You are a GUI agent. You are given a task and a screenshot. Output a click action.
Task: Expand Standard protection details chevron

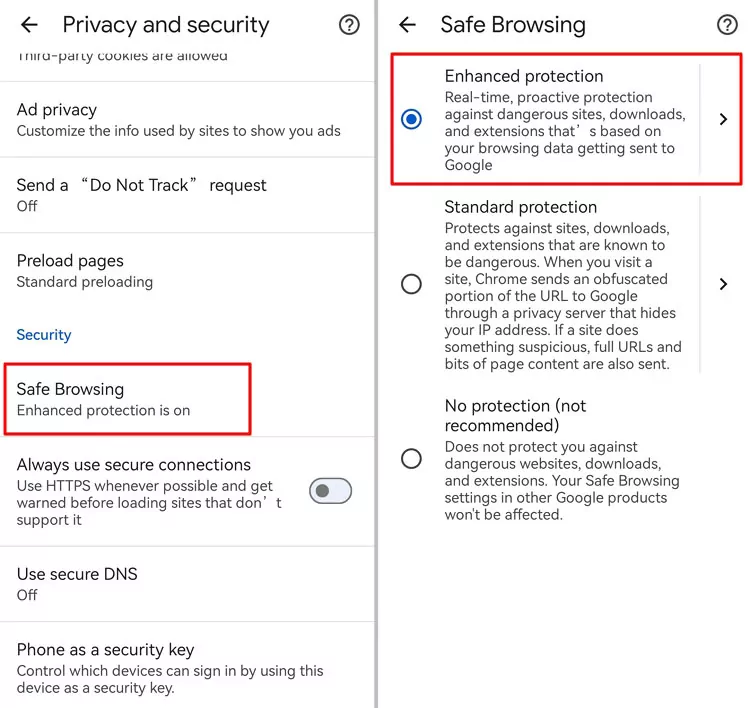723,284
